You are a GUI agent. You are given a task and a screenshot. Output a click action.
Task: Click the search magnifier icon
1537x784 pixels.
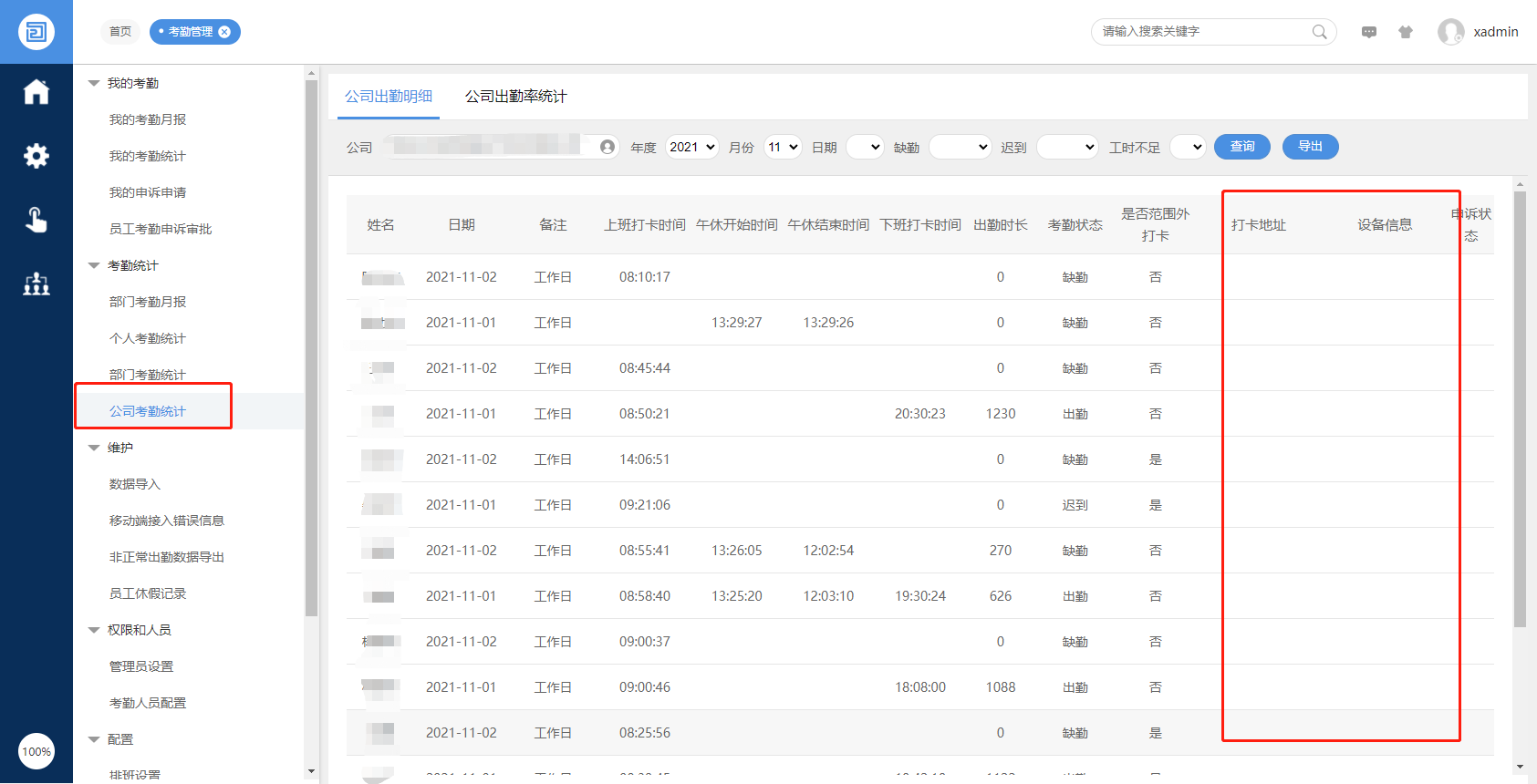point(1319,32)
